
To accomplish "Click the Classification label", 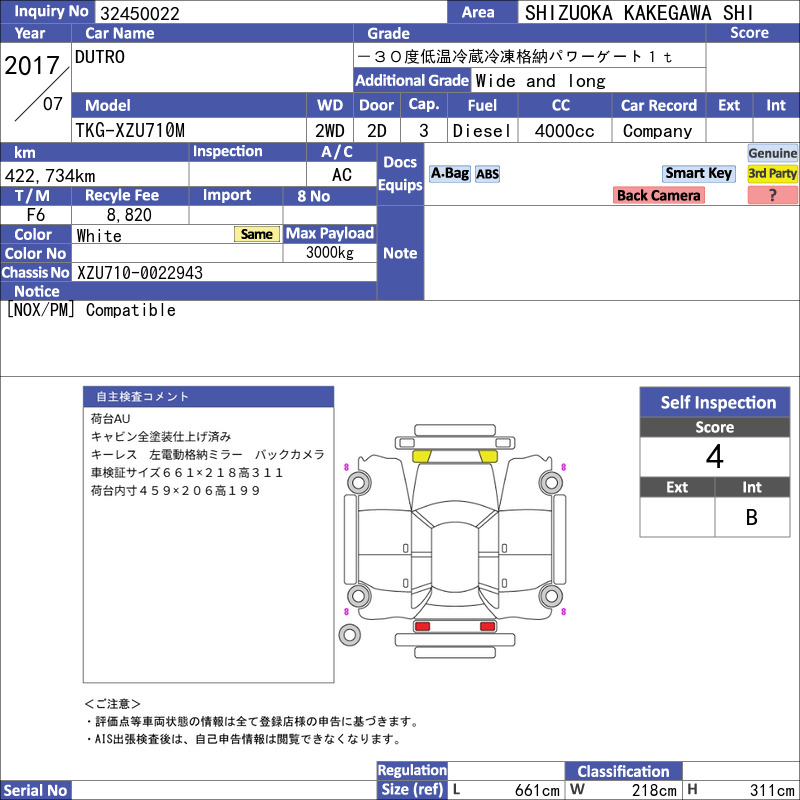I will click(x=623, y=771).
